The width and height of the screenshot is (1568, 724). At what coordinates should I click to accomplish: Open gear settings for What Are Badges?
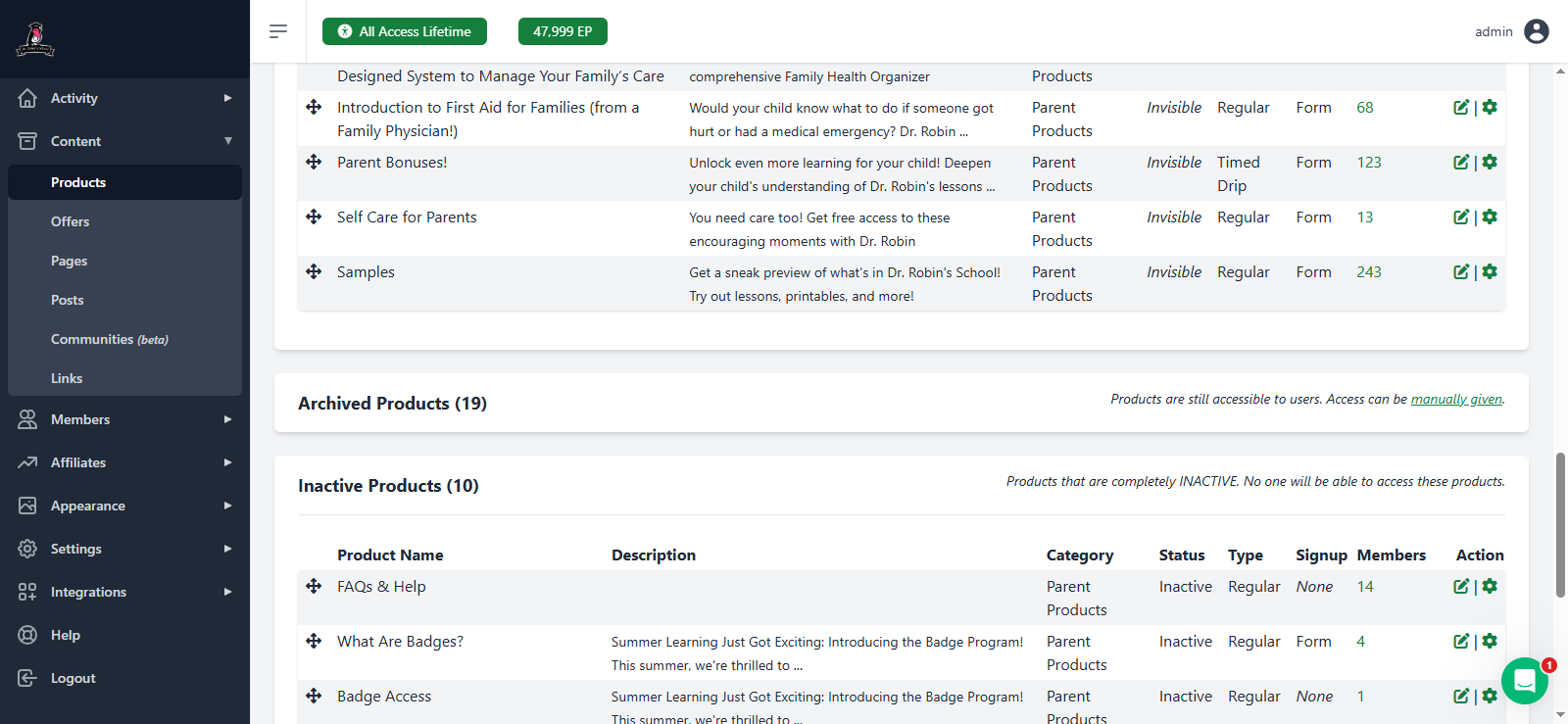(1490, 642)
